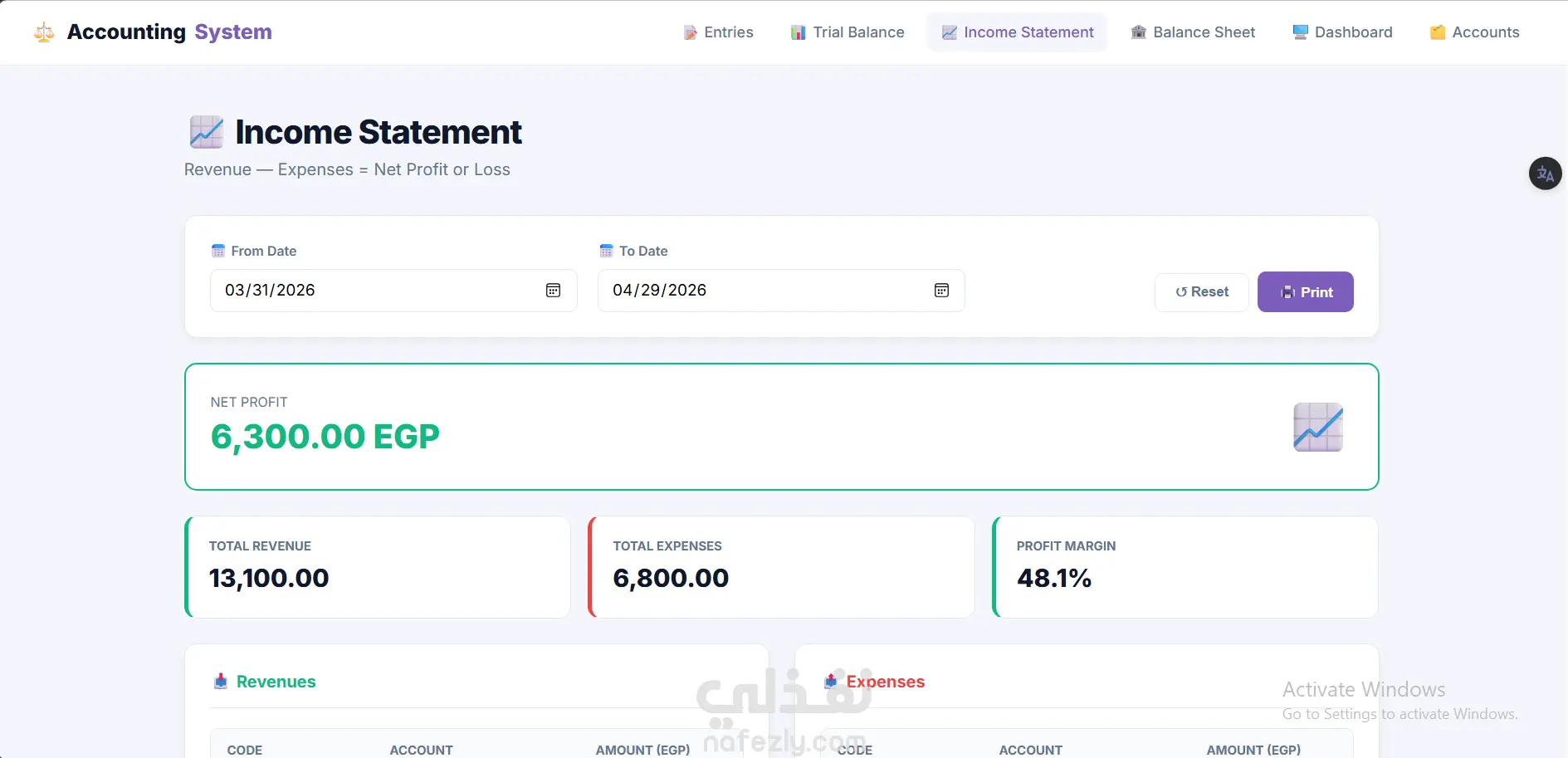Click the Accounting System brand link

tap(153, 32)
